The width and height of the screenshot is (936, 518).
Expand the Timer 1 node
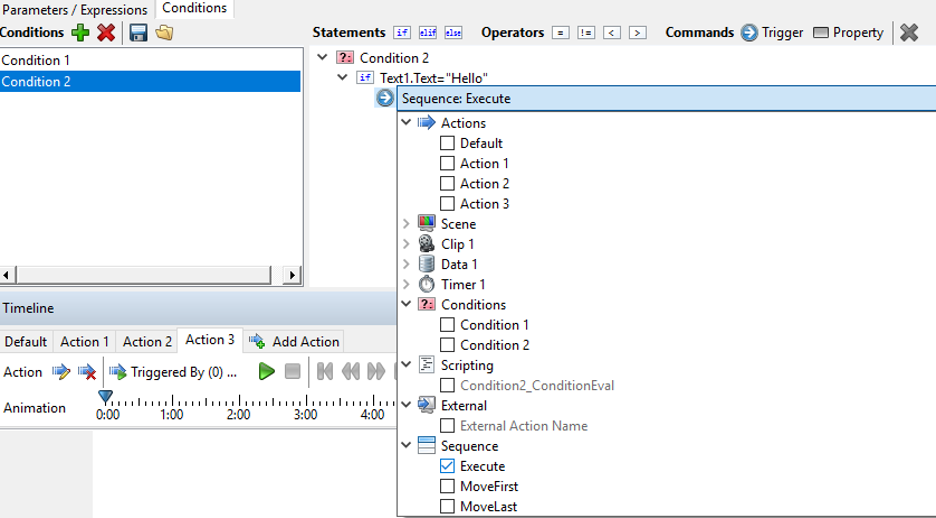(x=406, y=285)
